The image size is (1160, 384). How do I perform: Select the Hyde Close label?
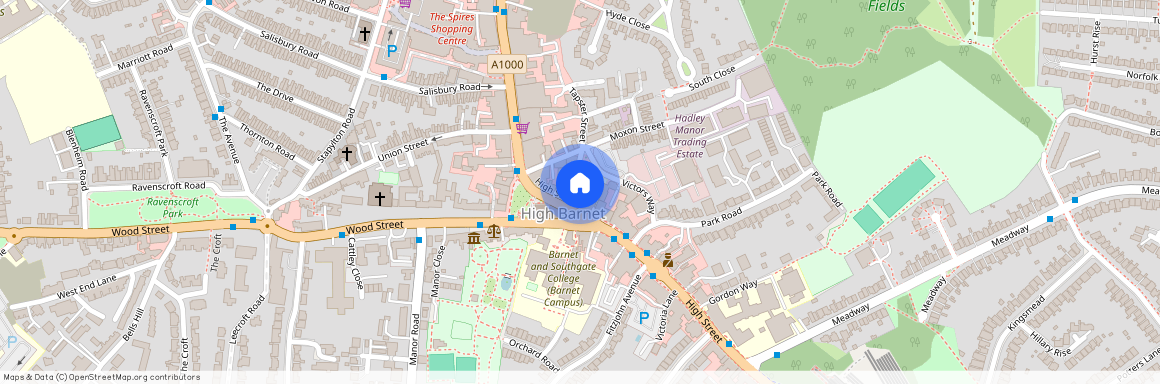627,20
